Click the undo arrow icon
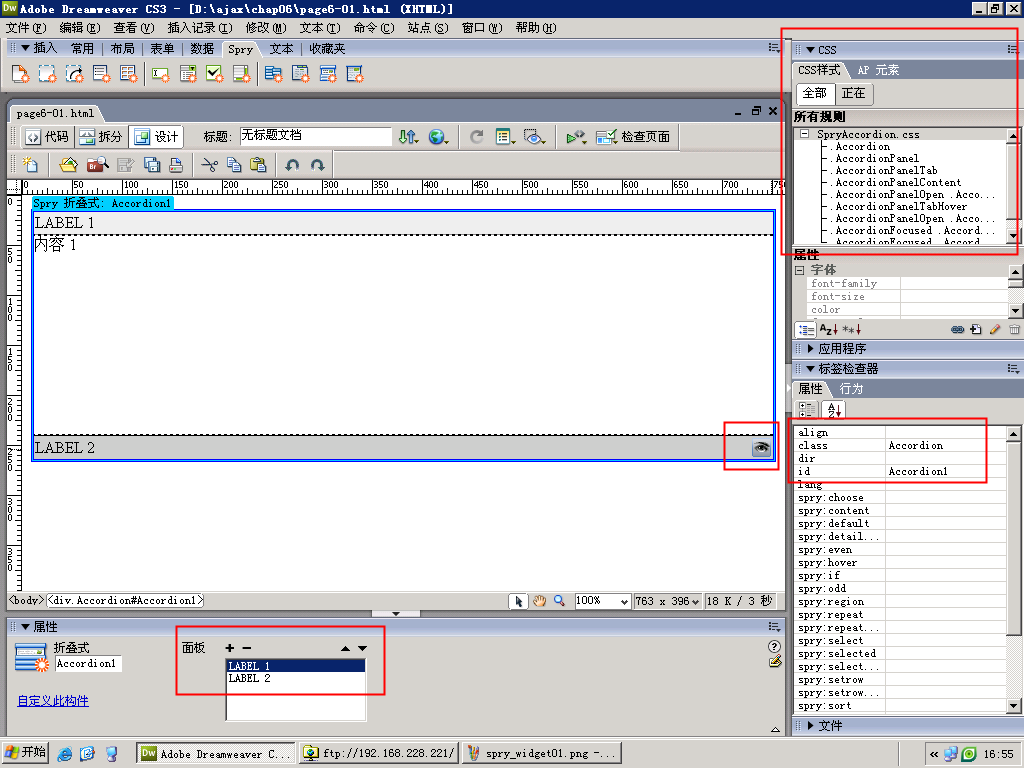The height and width of the screenshot is (768, 1024). coord(292,165)
